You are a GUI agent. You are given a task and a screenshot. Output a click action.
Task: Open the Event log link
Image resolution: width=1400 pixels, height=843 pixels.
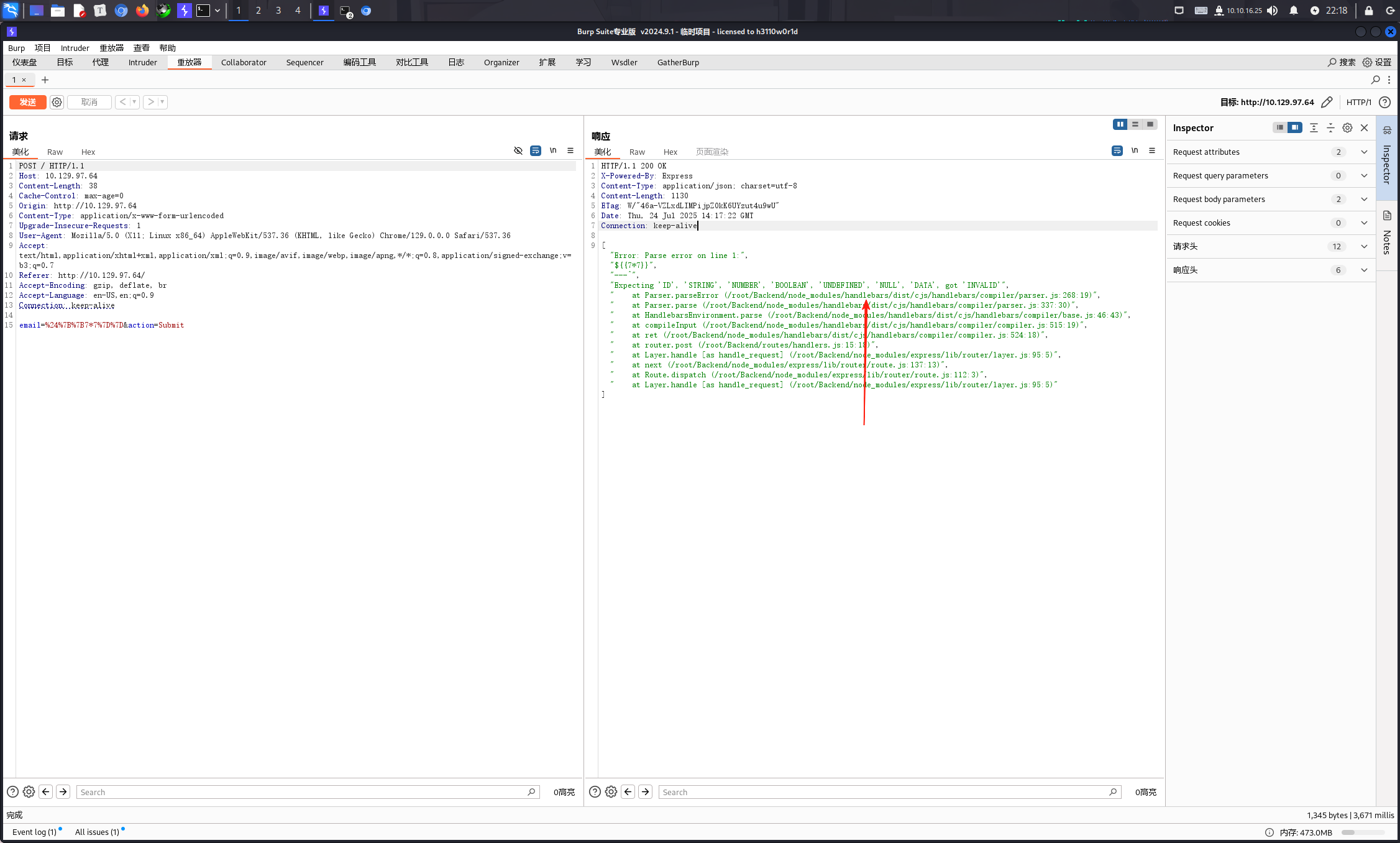pyautogui.click(x=34, y=832)
